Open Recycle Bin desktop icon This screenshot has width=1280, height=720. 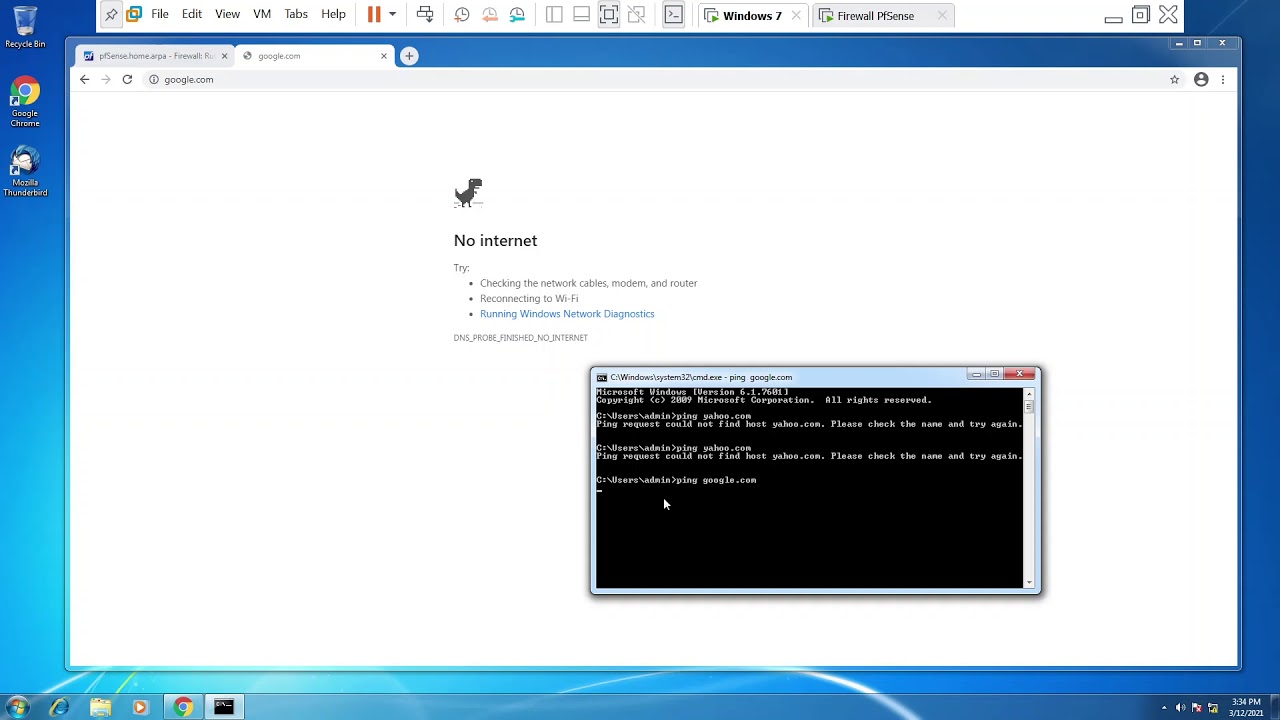click(x=25, y=28)
